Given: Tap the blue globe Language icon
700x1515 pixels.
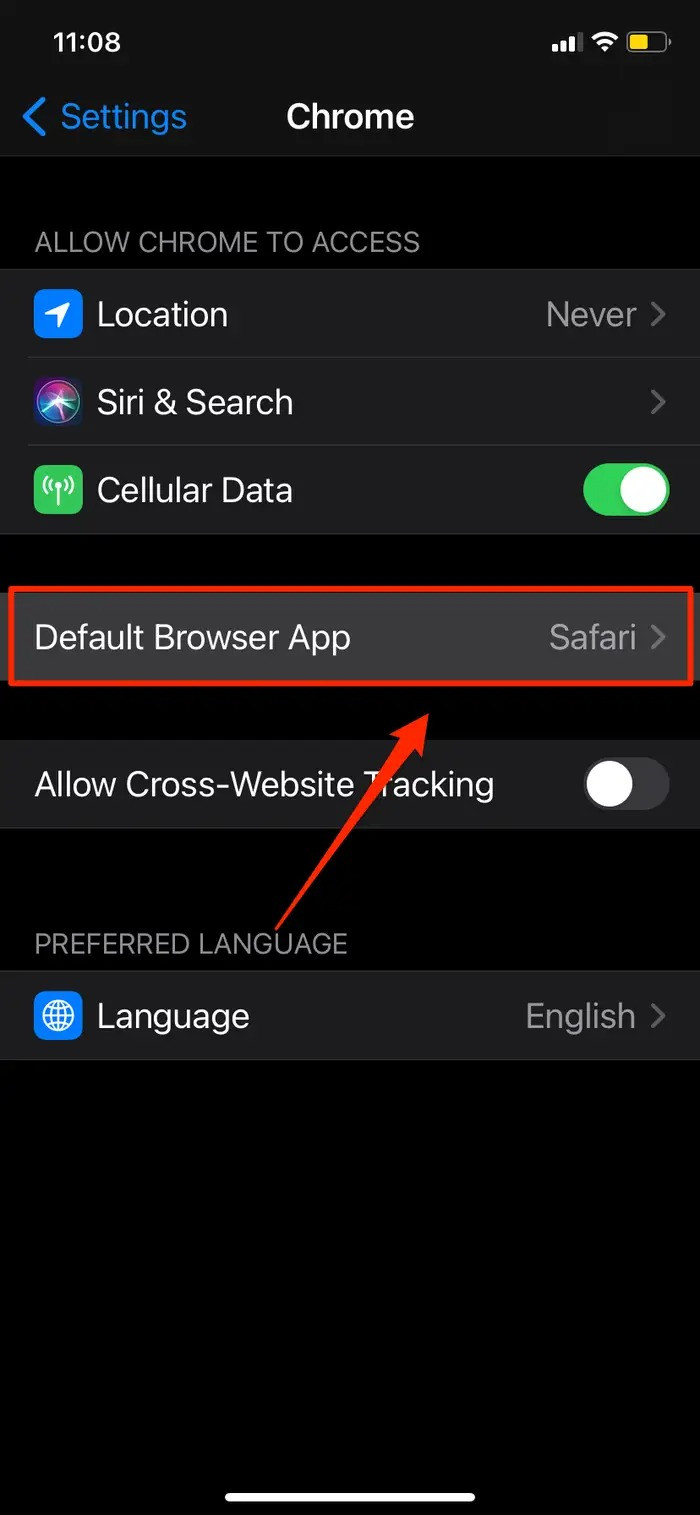Looking at the screenshot, I should coord(58,1016).
